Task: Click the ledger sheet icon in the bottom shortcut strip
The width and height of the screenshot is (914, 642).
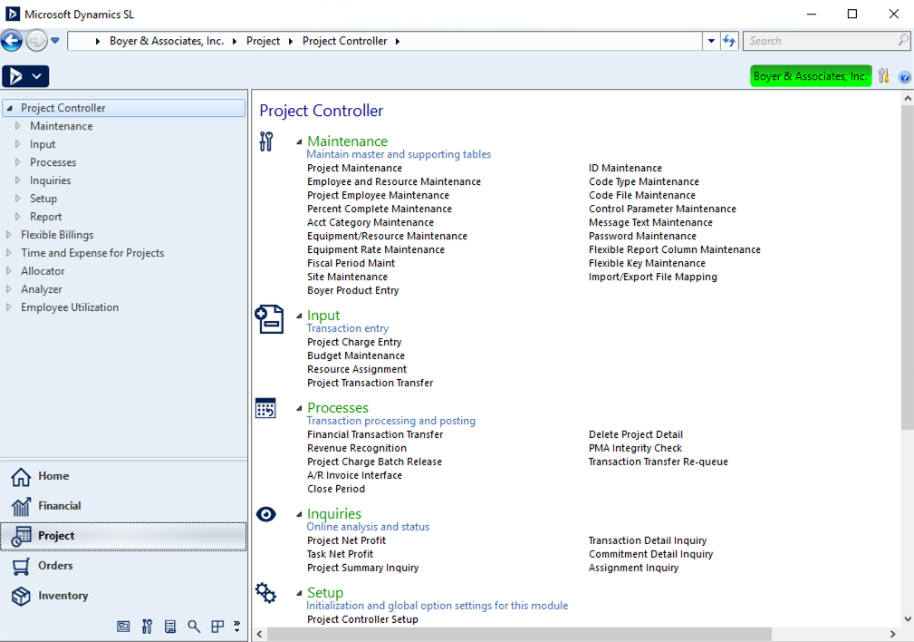Action: pyautogui.click(x=170, y=626)
